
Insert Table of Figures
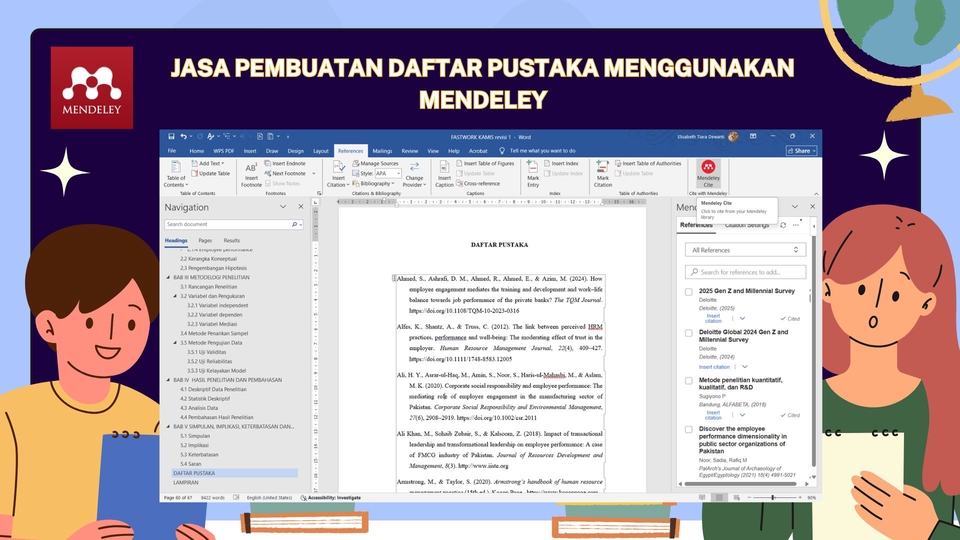[485, 163]
